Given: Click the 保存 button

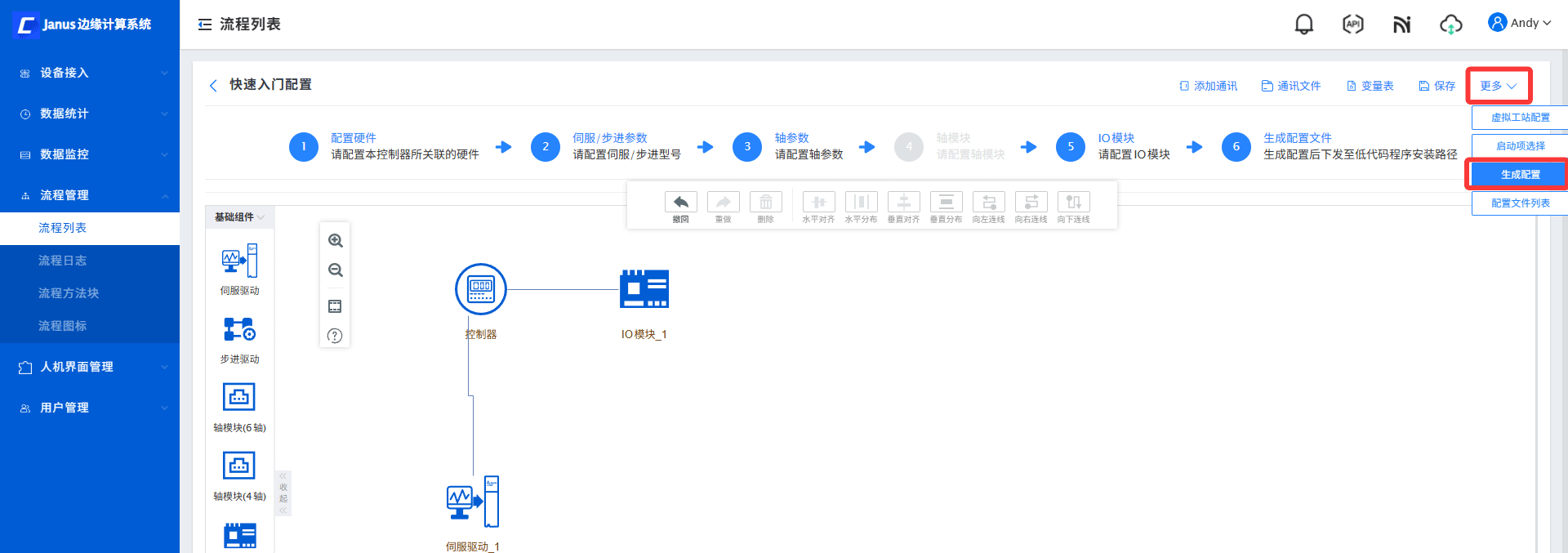Looking at the screenshot, I should click(1437, 86).
